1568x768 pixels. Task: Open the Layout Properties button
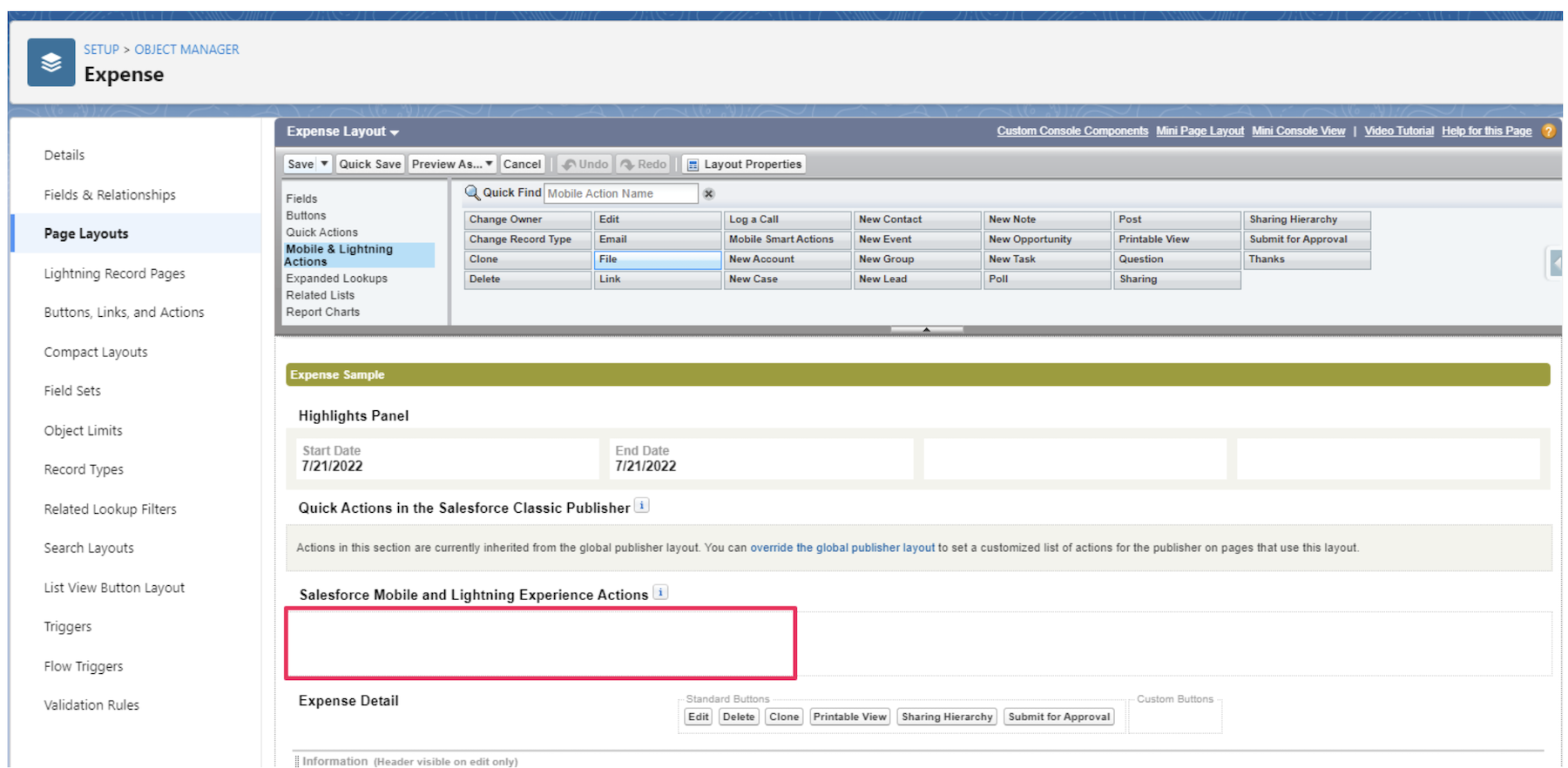tap(744, 164)
